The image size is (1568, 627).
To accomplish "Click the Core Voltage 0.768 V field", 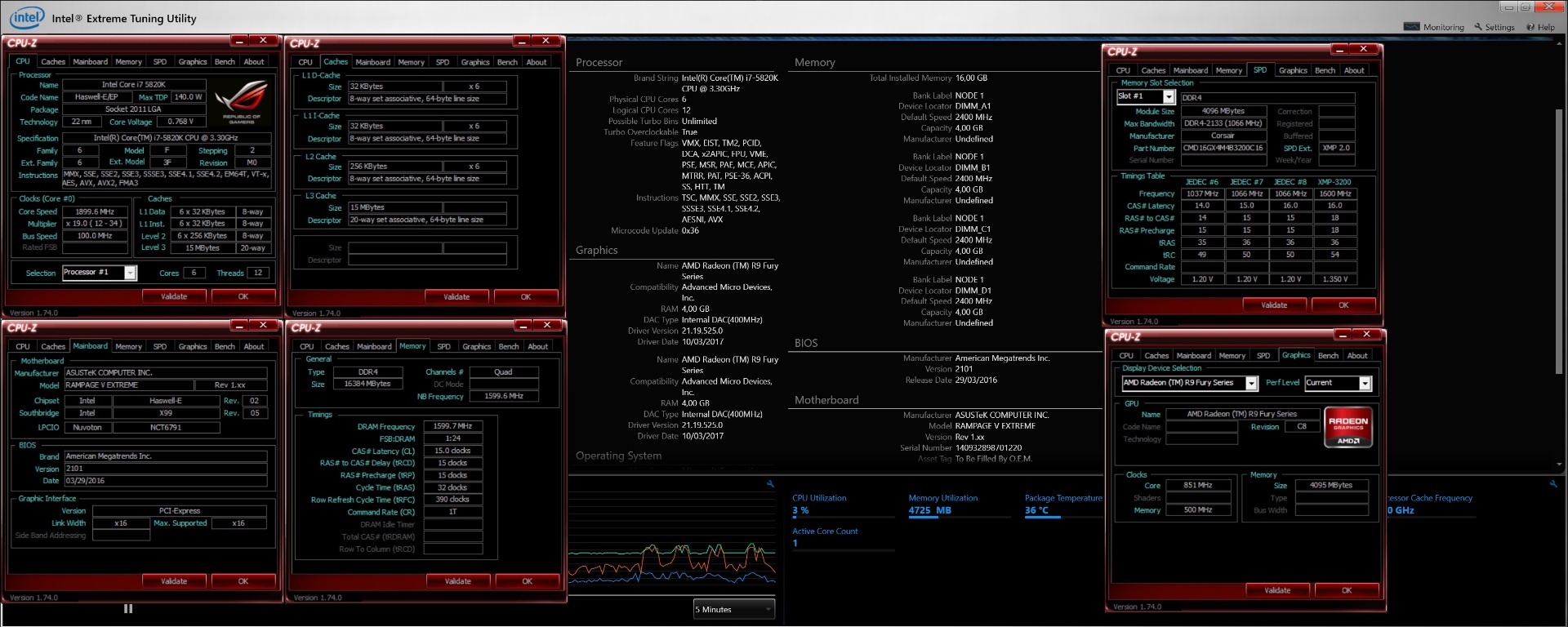I will [x=181, y=122].
